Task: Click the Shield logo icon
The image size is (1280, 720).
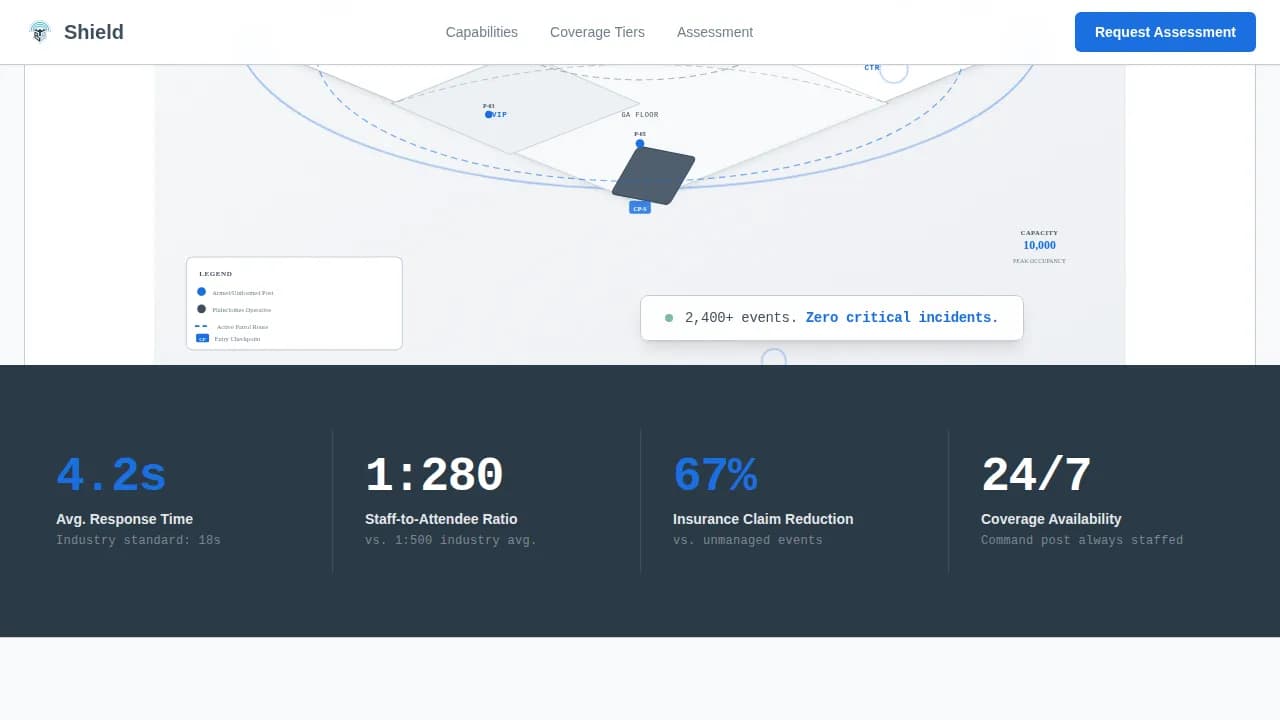Action: click(x=40, y=32)
